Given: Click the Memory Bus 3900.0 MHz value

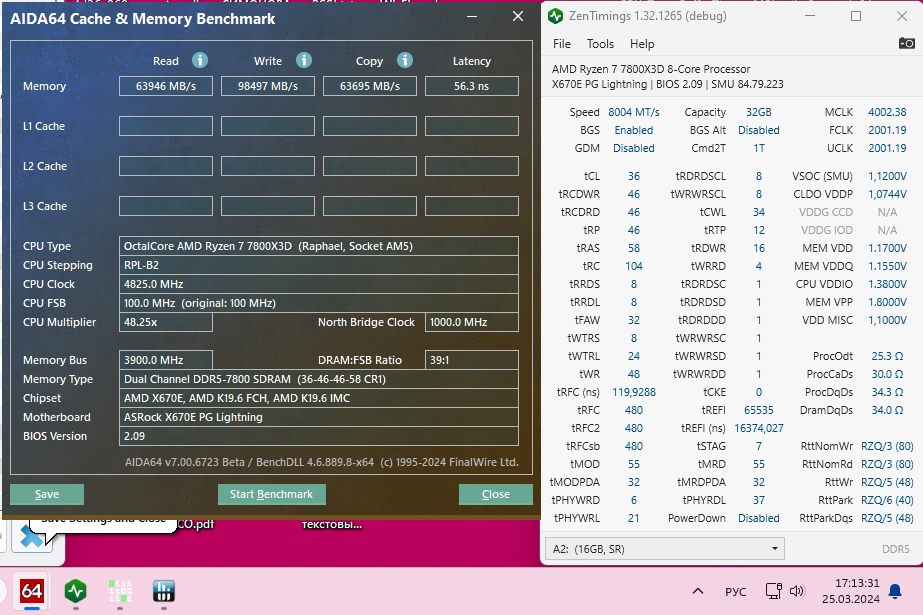Looking at the screenshot, I should click(166, 360).
